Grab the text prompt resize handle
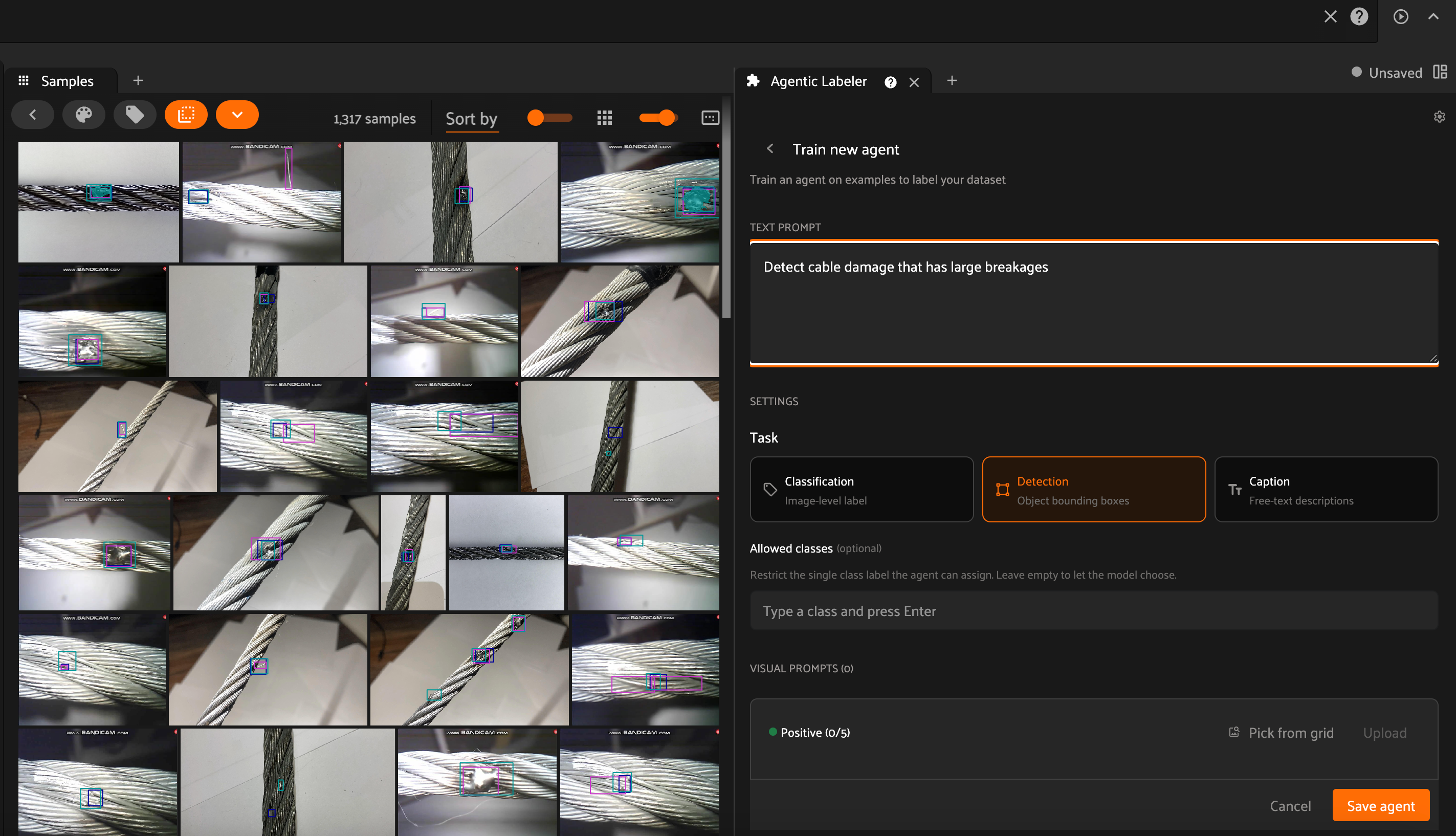 (1433, 358)
